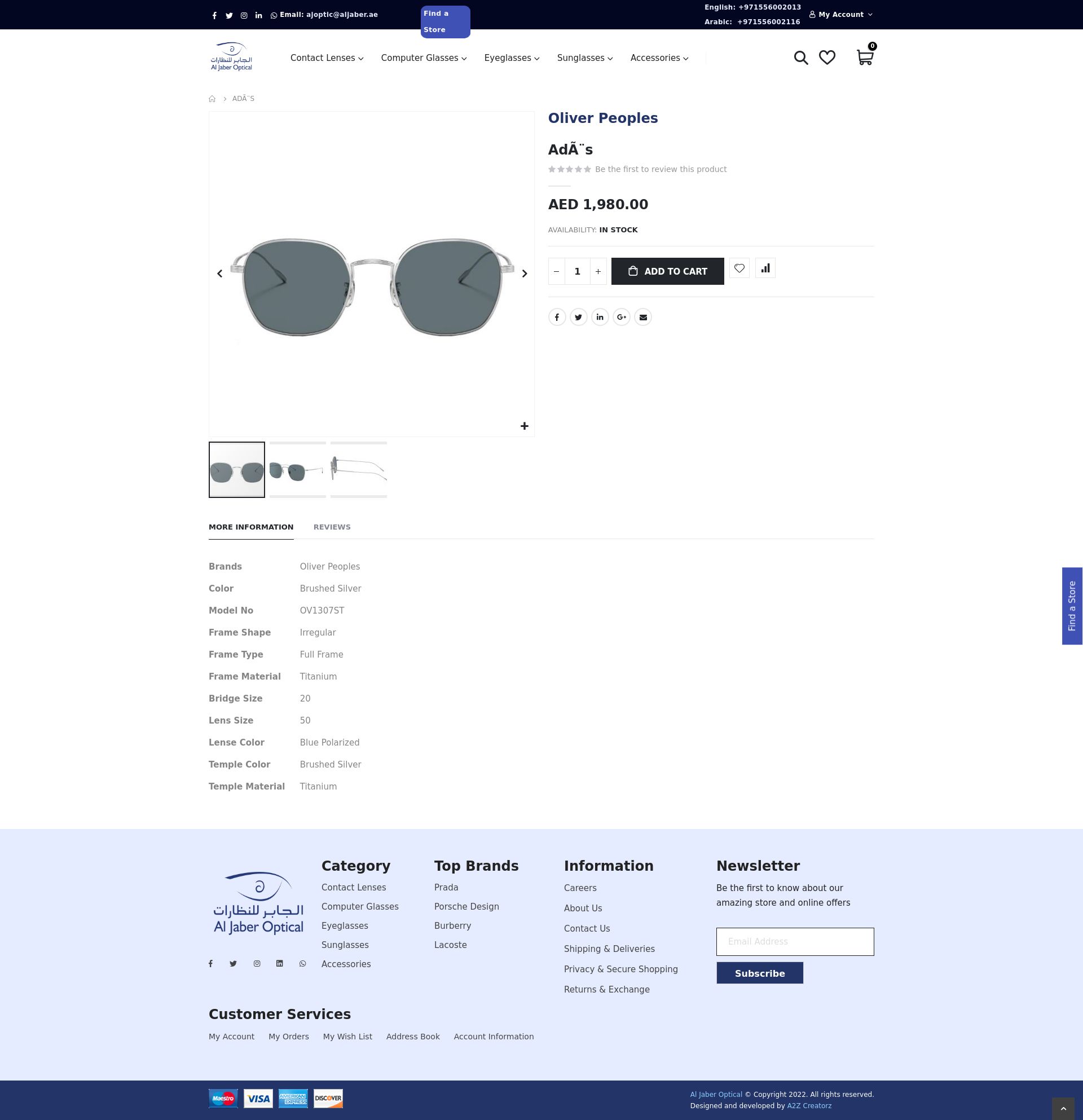
Task: Open the shopping cart icon
Action: coord(865,57)
